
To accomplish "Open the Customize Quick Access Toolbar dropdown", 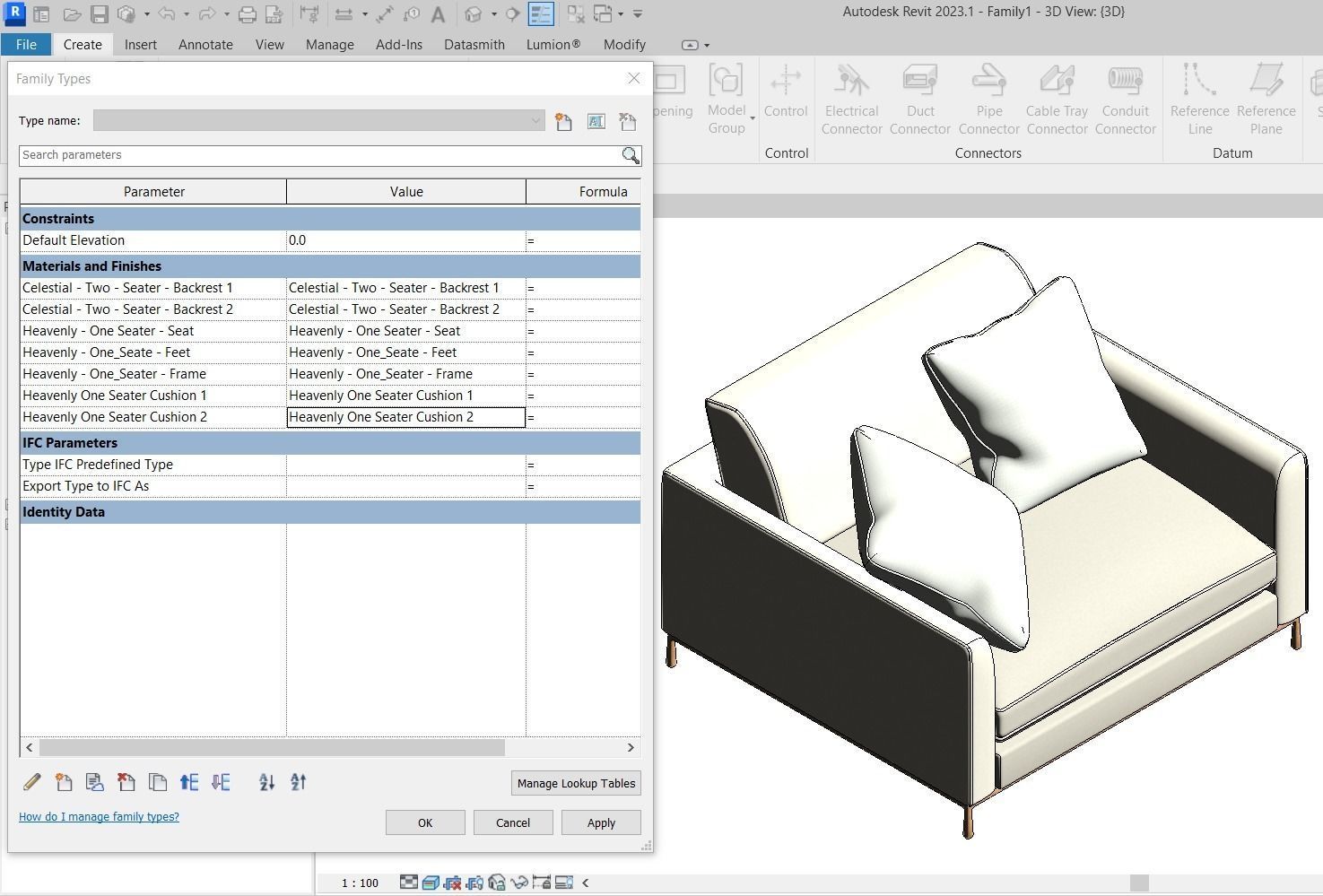I will point(638,14).
